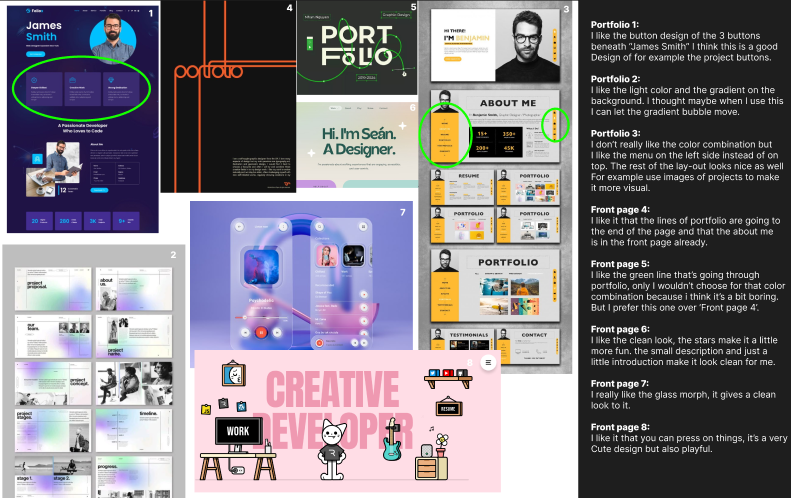Image resolution: width=791 pixels, height=498 pixels.
Task: Select the orange portfolio front page 4
Action: coord(228,96)
